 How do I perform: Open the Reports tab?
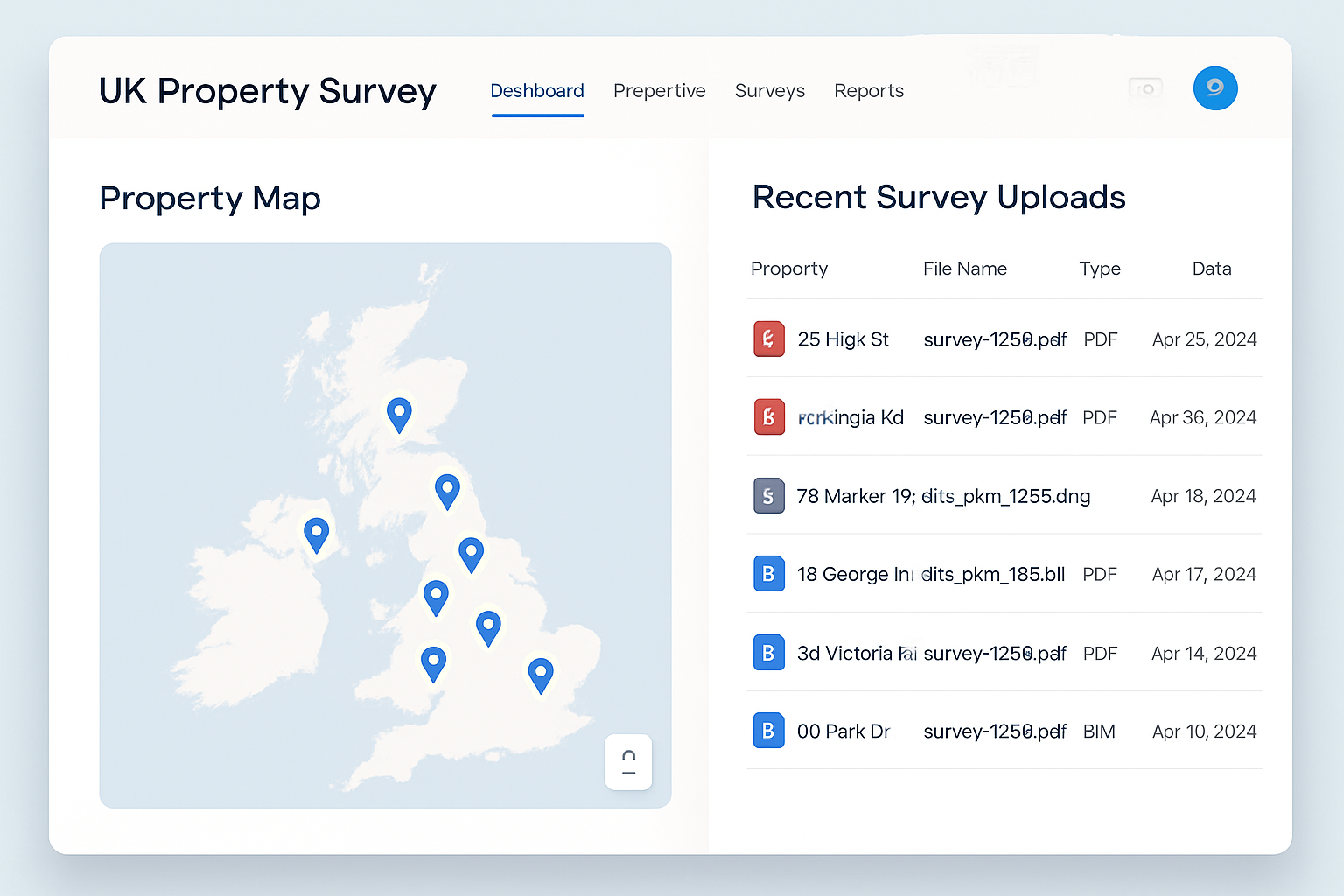click(869, 90)
